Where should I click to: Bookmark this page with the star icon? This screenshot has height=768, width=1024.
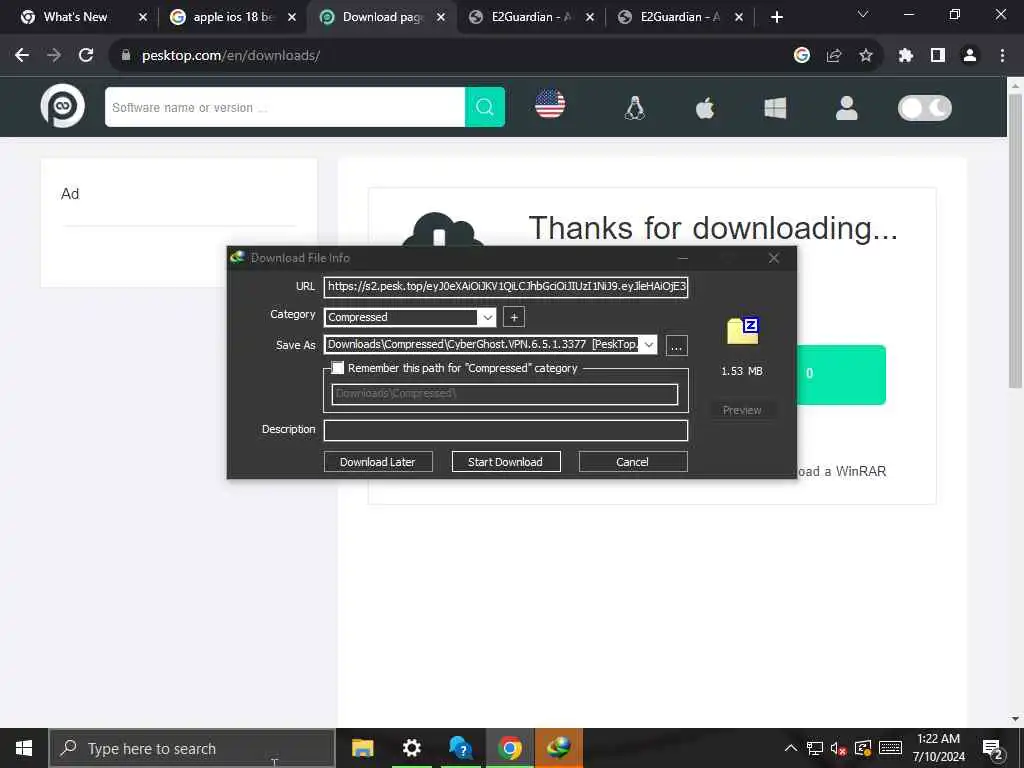pos(866,56)
